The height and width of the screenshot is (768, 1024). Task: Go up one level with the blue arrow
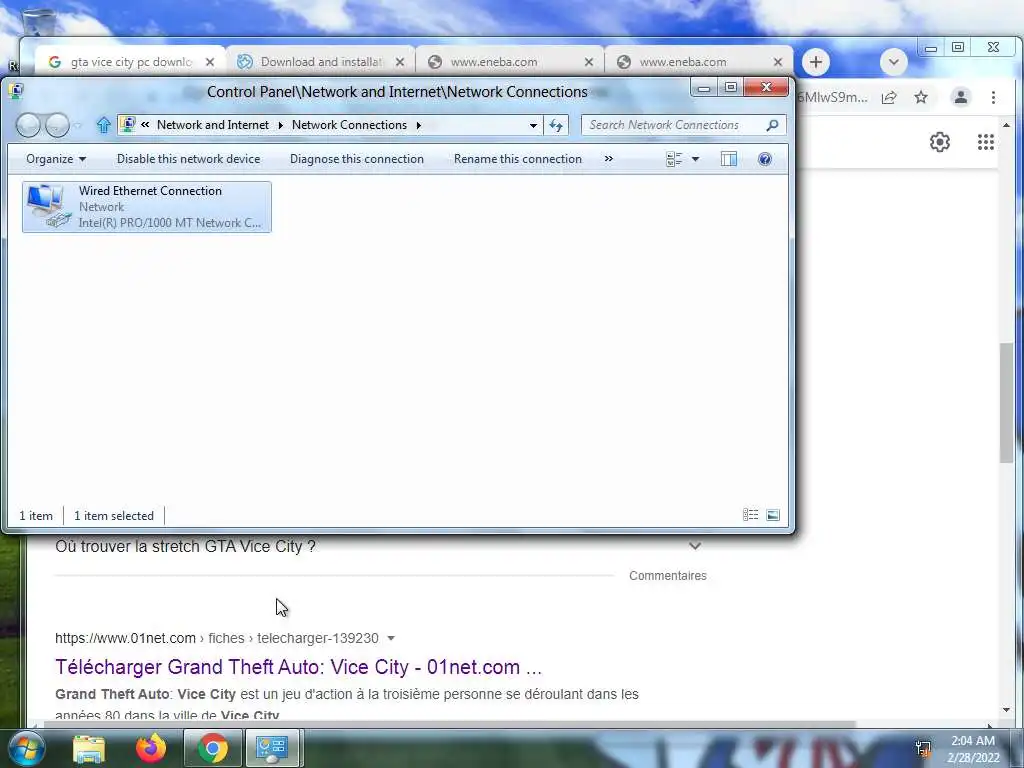click(x=103, y=125)
